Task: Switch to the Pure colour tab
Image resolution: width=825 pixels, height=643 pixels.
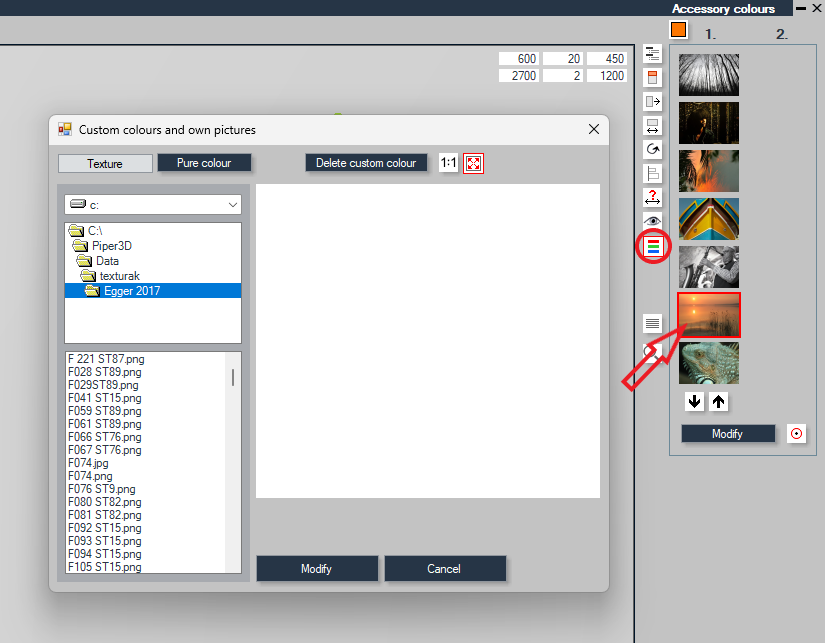Action: (204, 163)
